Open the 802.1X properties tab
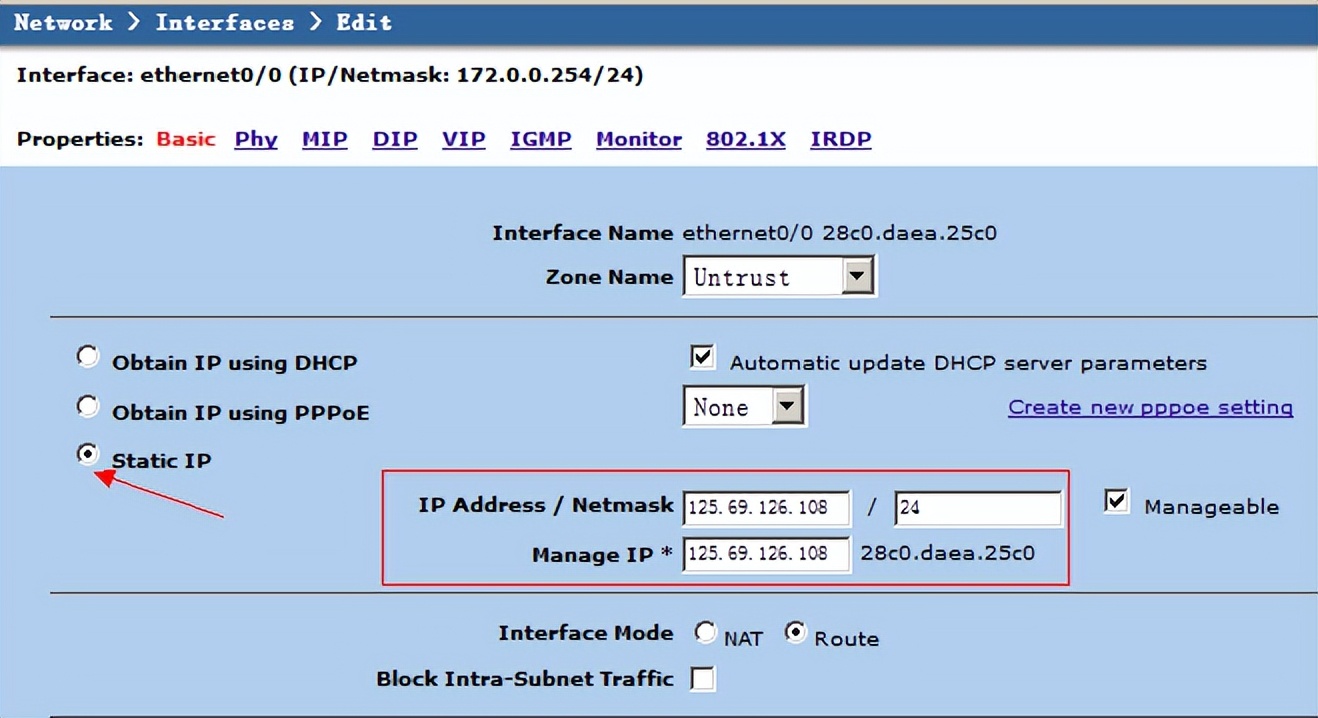Screen dimensions: 1318x718 [746, 139]
